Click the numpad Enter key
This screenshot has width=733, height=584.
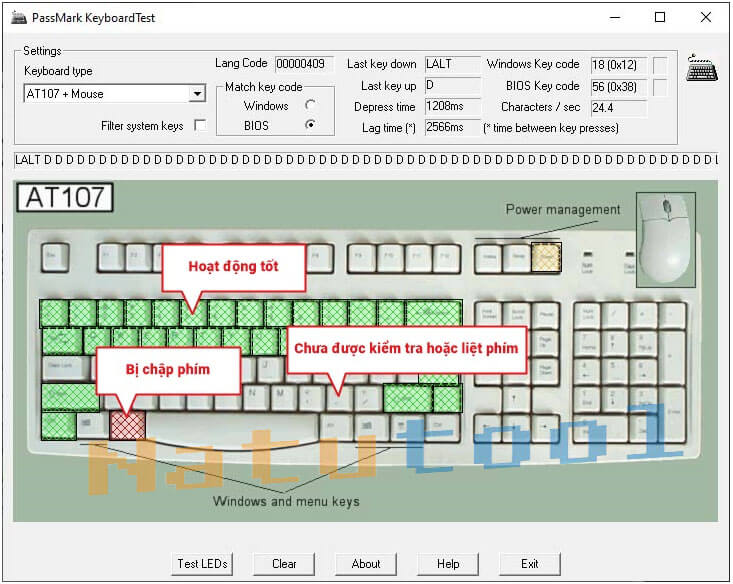click(673, 414)
